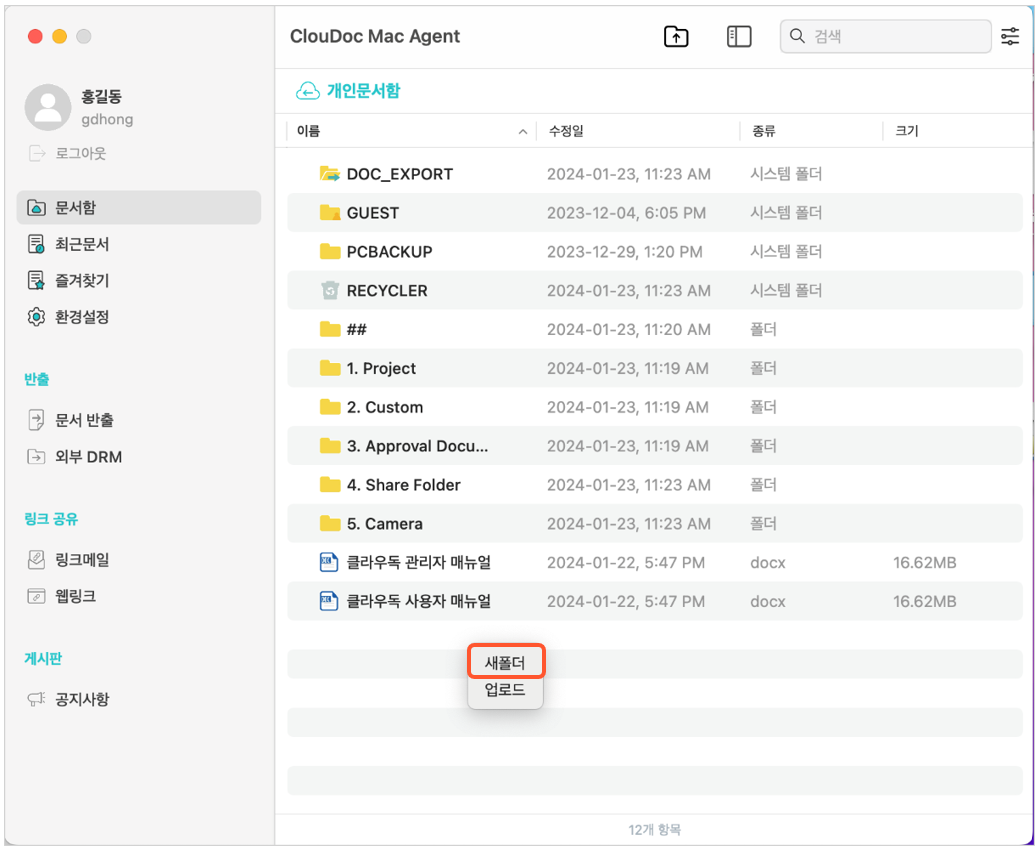Select the DOC_EXPORT folder name
The image size is (1036, 849).
coord(400,174)
